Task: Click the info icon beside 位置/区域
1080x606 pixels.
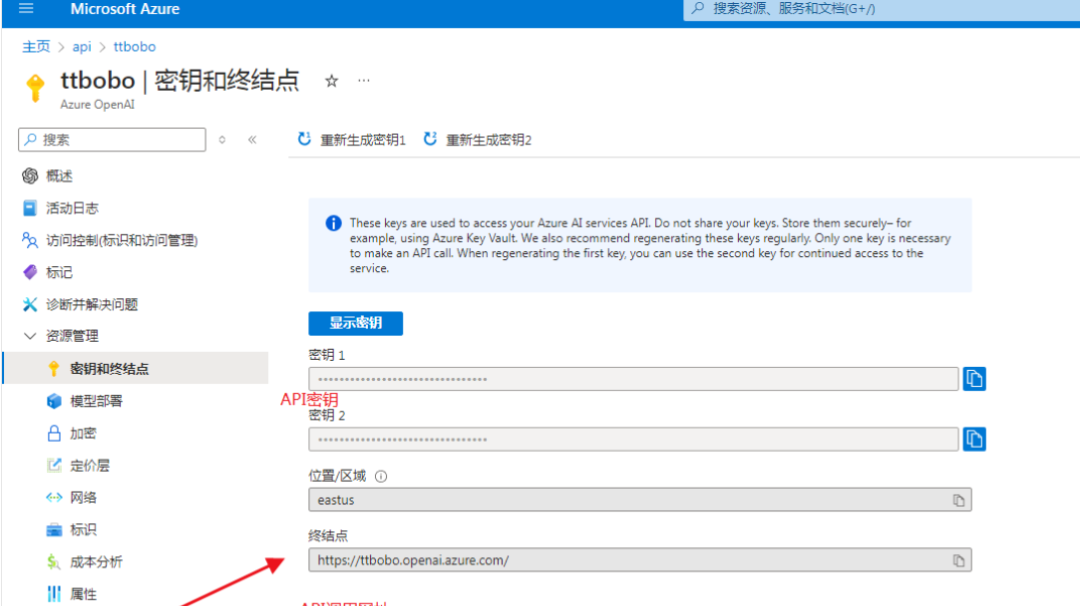Action: (381, 476)
